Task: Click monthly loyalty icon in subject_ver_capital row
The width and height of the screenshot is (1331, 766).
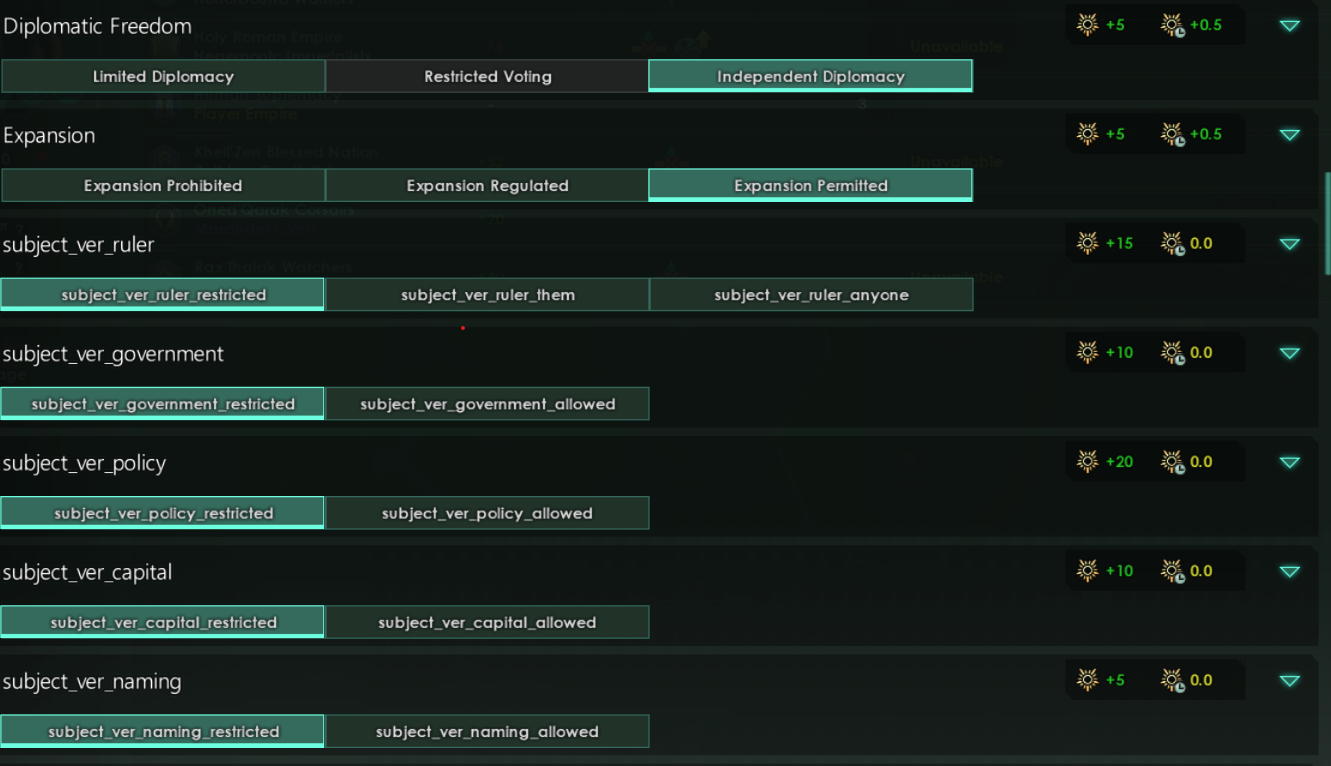Action: tap(1173, 569)
